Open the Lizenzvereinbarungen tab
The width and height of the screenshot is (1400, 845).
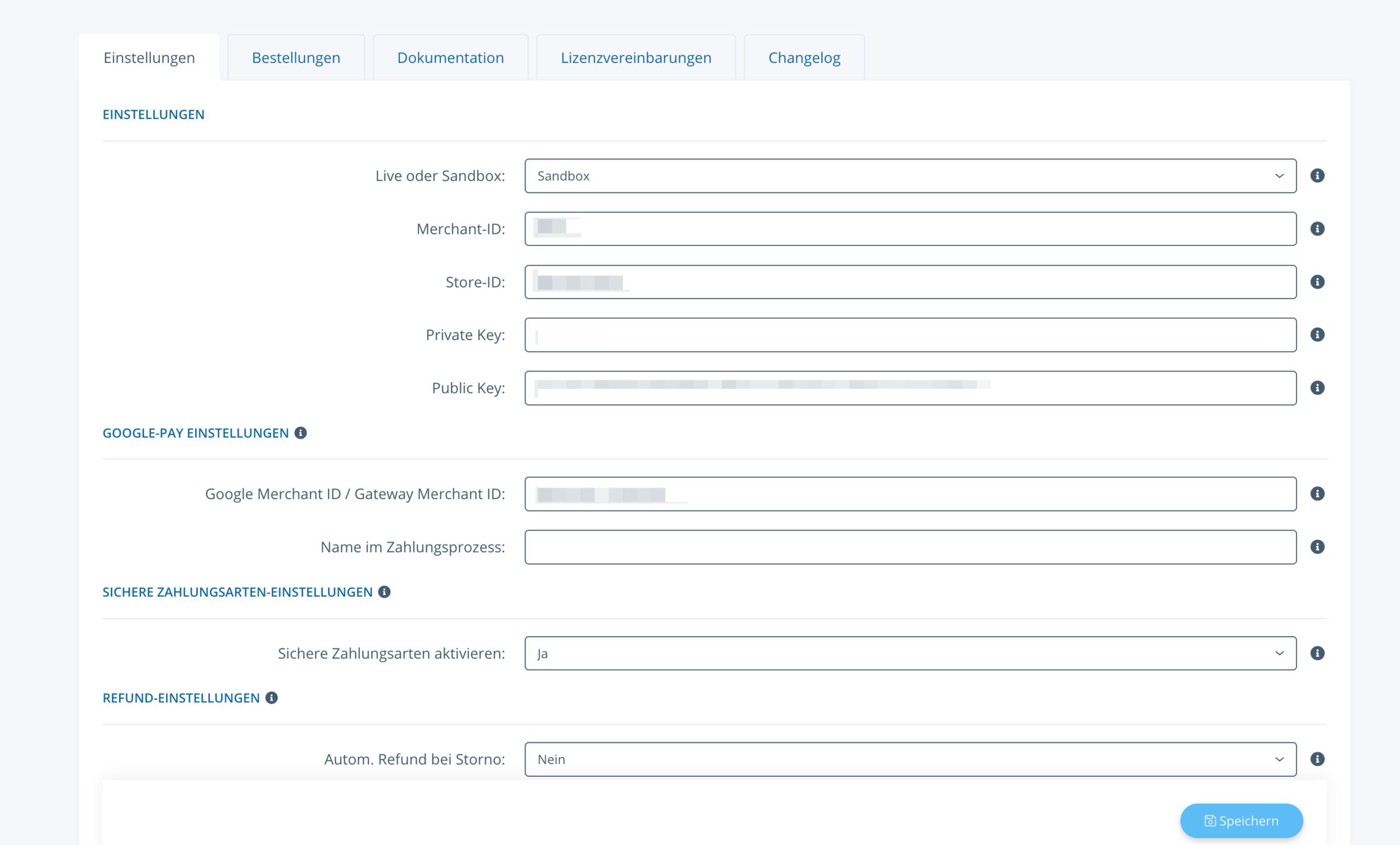(x=635, y=58)
